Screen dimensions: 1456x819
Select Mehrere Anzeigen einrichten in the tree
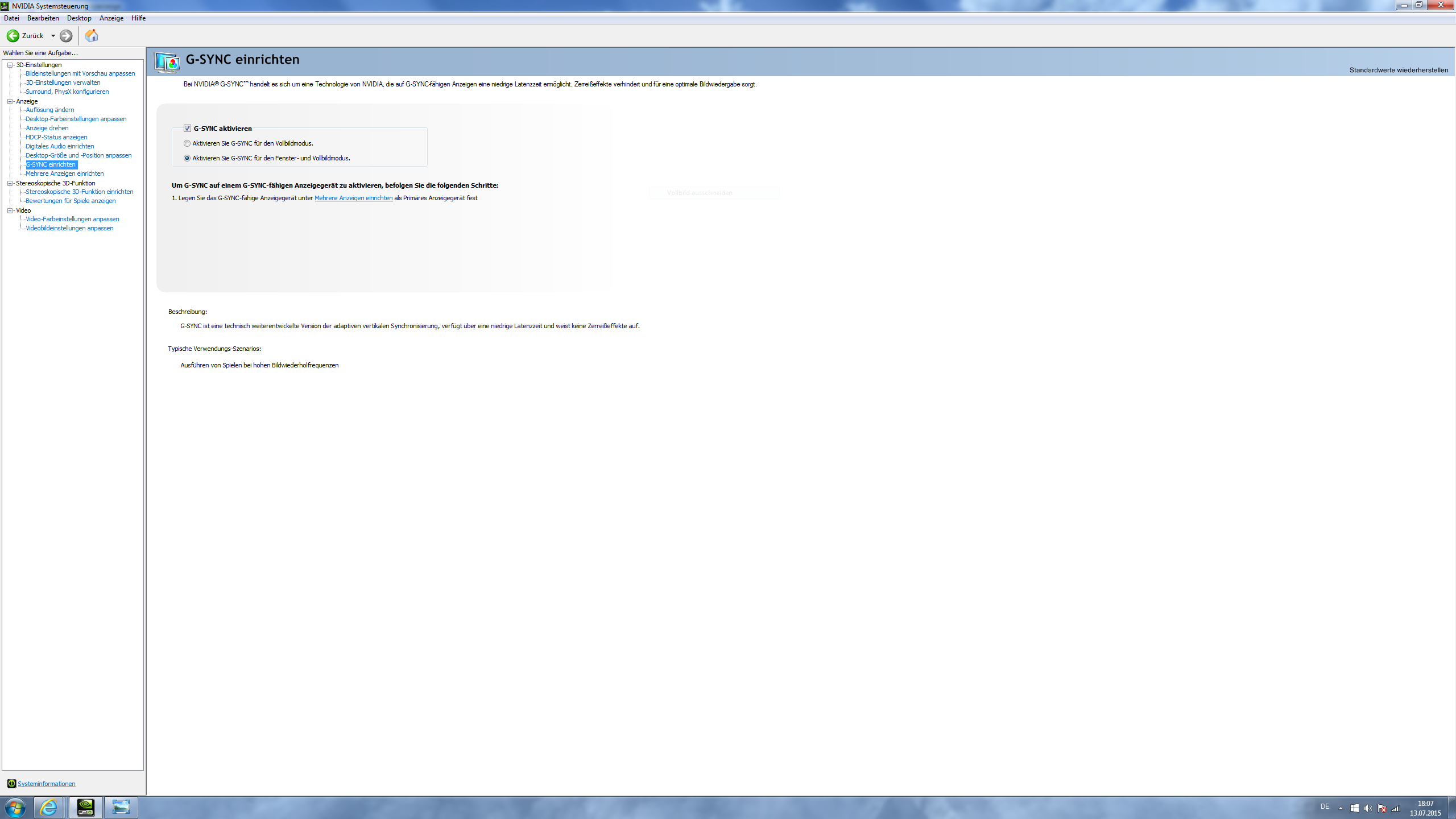tap(65, 173)
